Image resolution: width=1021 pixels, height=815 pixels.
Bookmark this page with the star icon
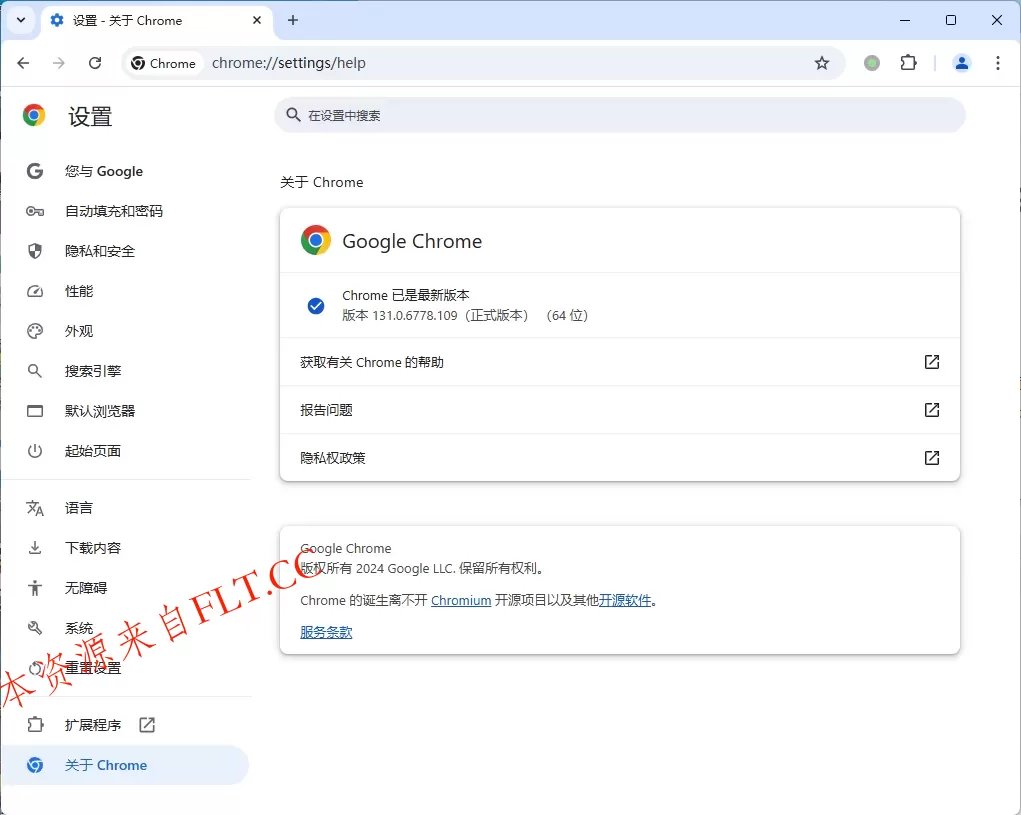[x=822, y=63]
